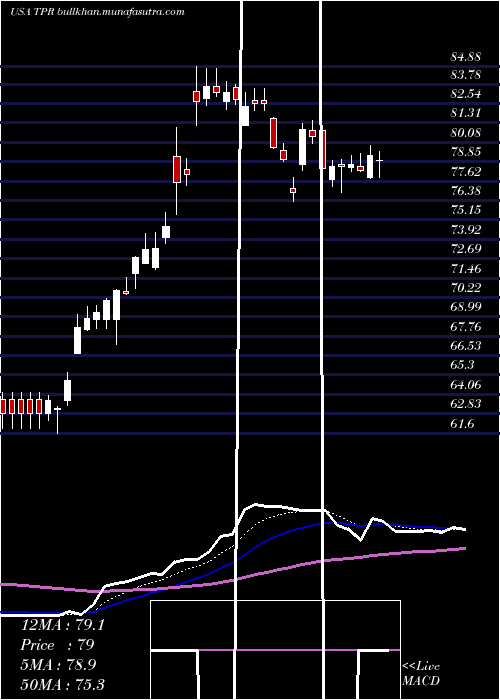The height and width of the screenshot is (700, 500).
Task: Click the 62.83 price axis label
Action: 466,404
